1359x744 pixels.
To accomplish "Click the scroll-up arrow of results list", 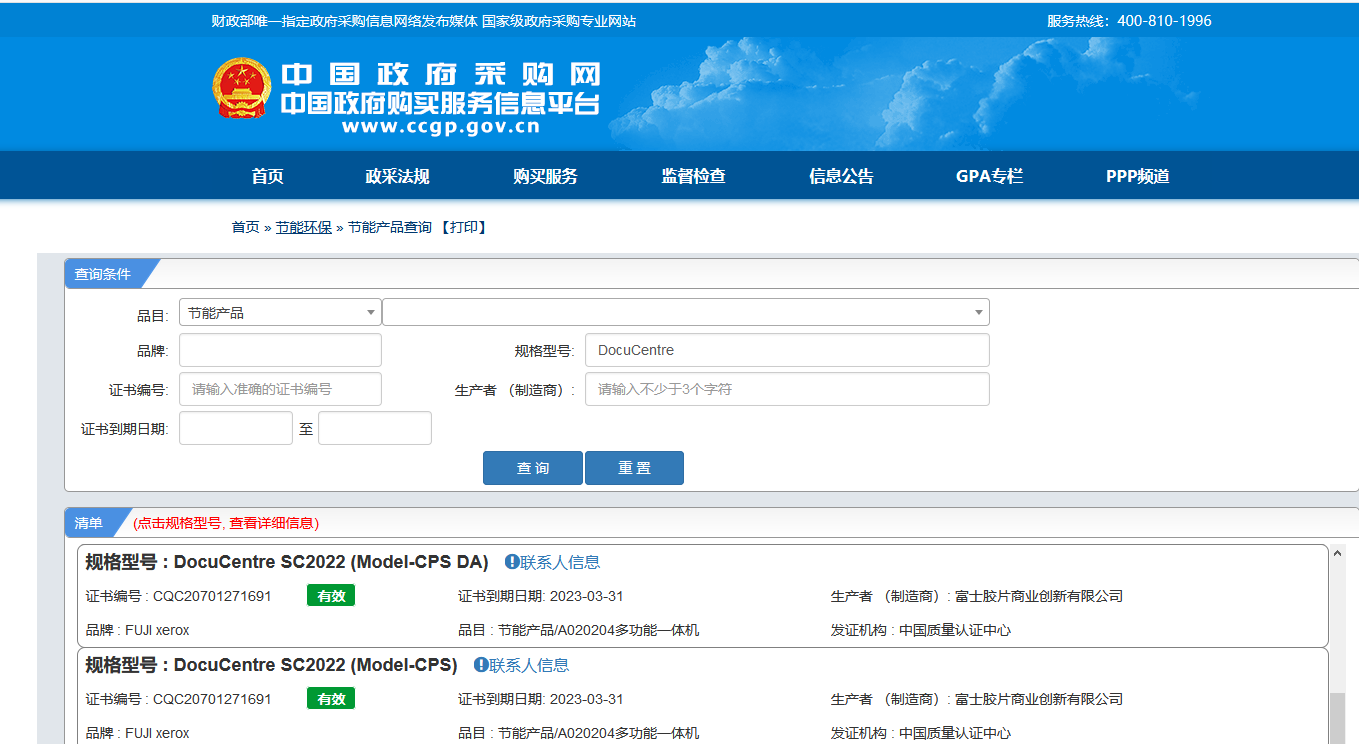I will (x=1337, y=552).
